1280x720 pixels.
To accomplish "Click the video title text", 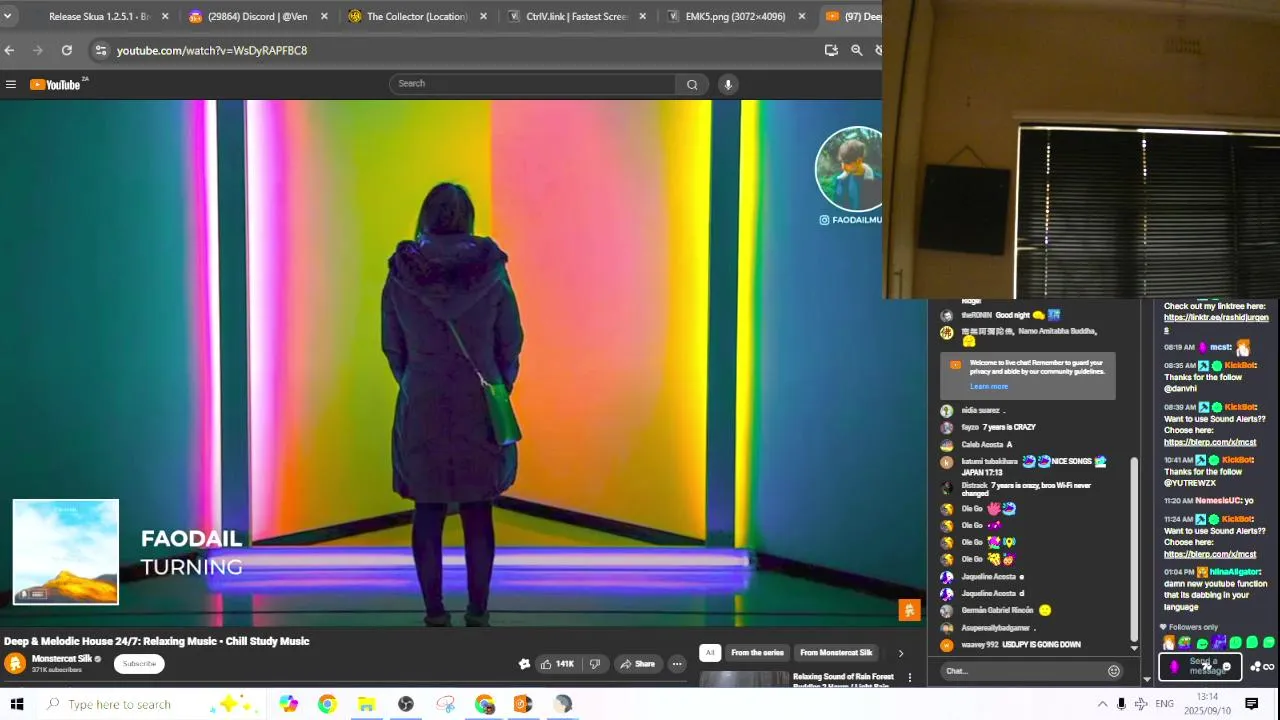I will point(157,641).
